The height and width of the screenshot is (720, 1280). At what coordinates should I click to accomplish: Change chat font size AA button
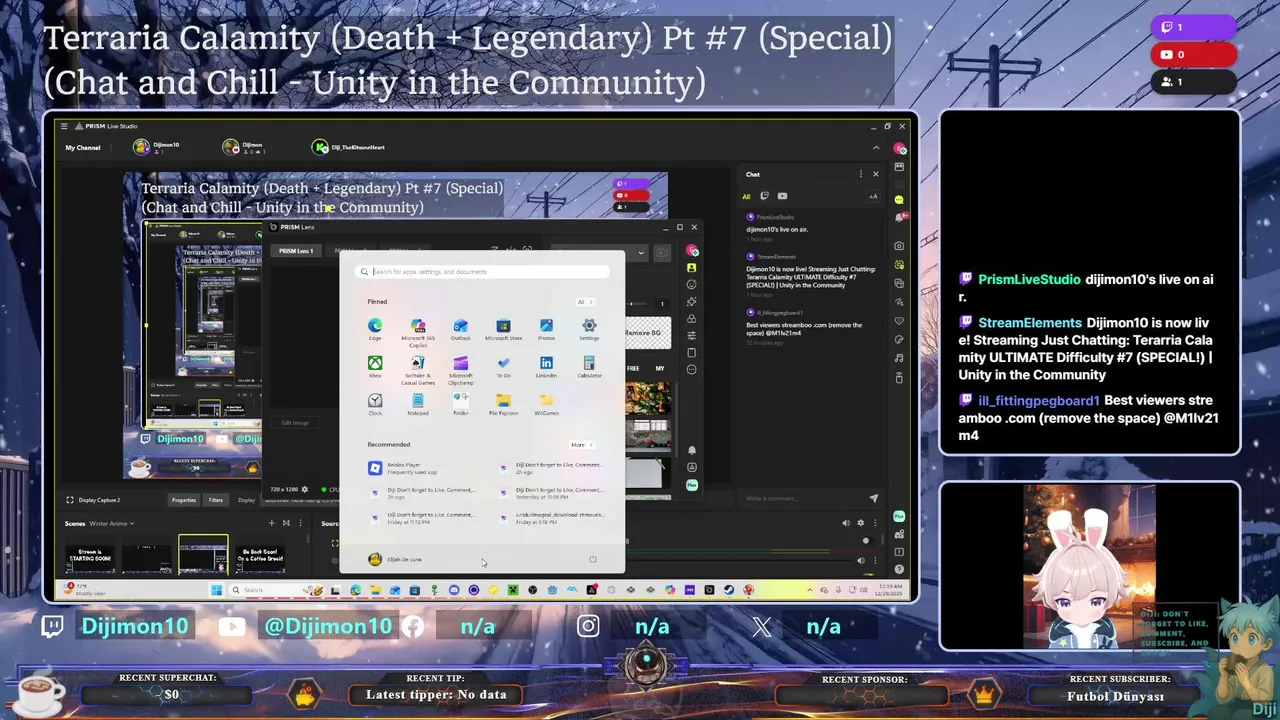(873, 196)
